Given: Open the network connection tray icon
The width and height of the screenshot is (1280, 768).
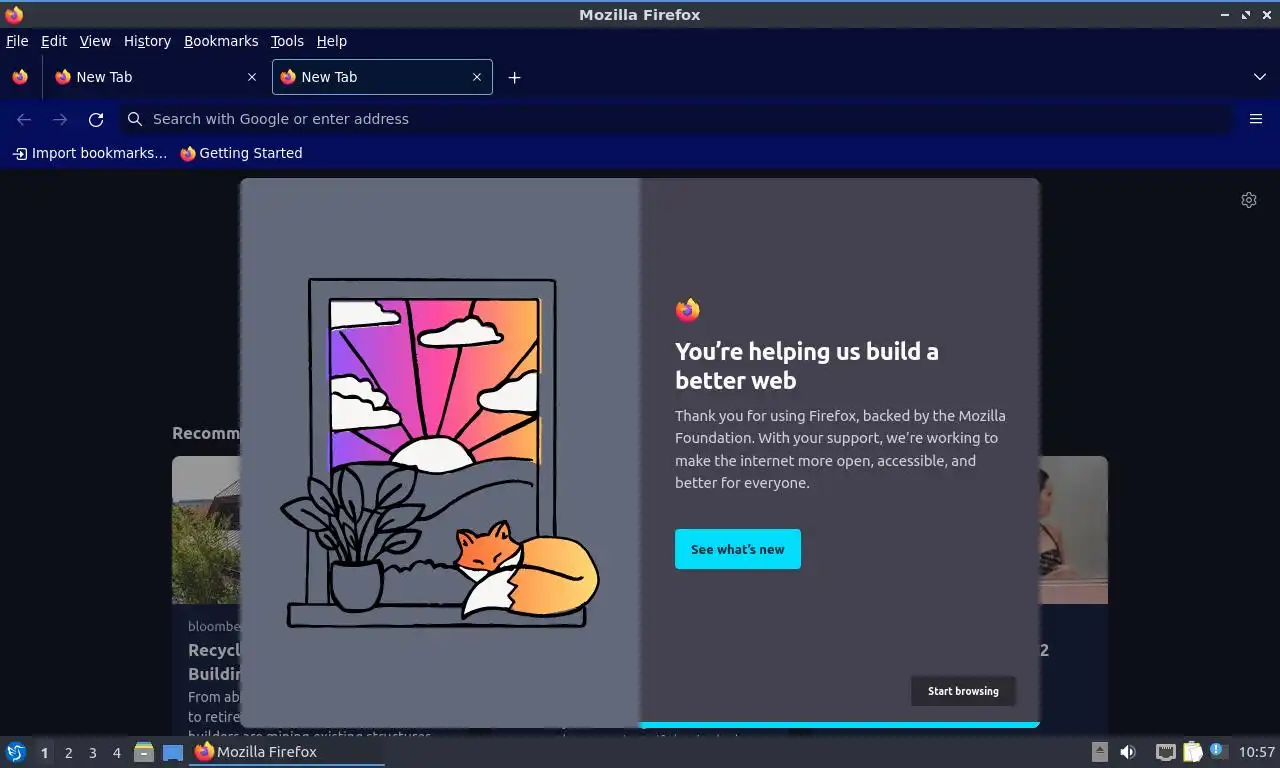Looking at the screenshot, I should click(1165, 752).
